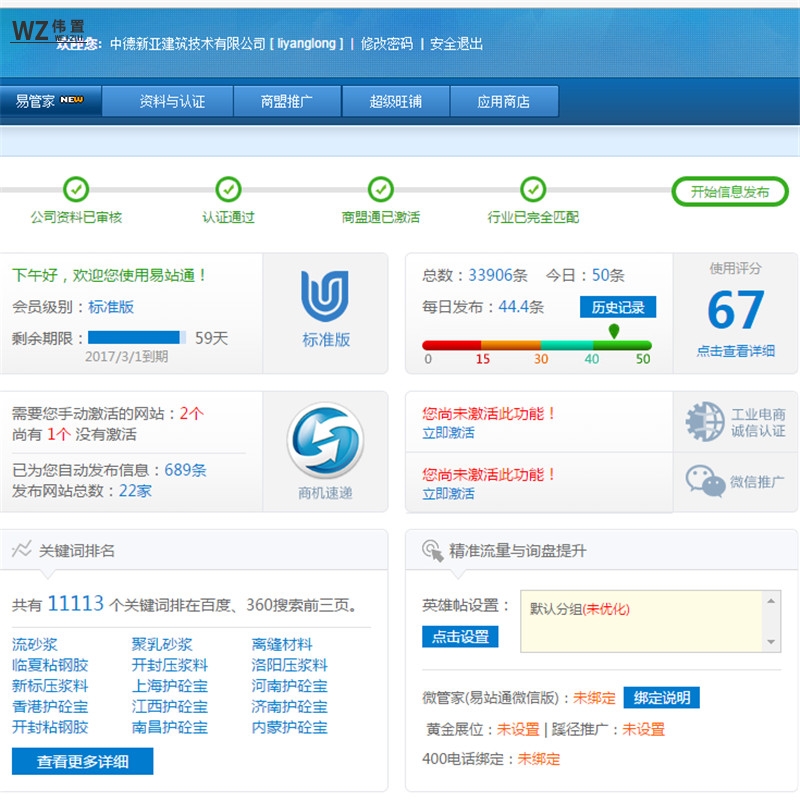Click the 公司资料已审核 green checkmark
The image size is (800, 801).
point(76,189)
